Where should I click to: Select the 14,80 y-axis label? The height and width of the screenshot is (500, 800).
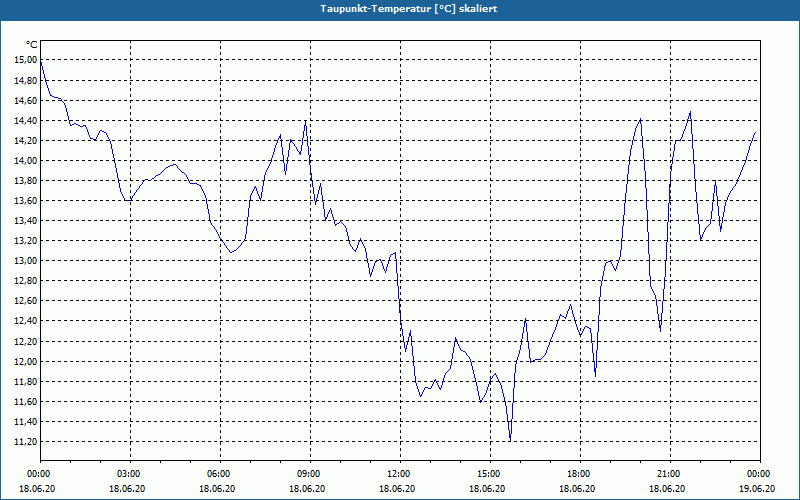pyautogui.click(x=27, y=81)
